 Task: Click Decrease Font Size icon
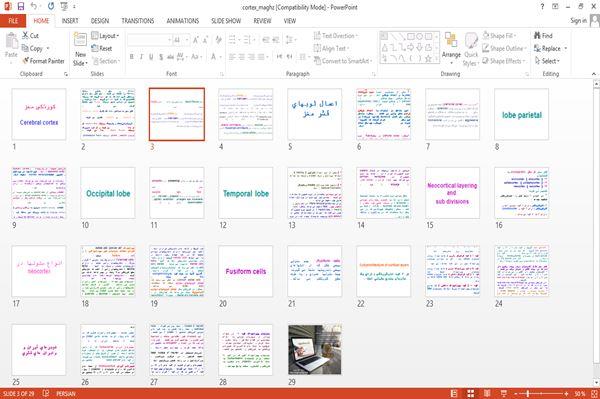point(205,40)
